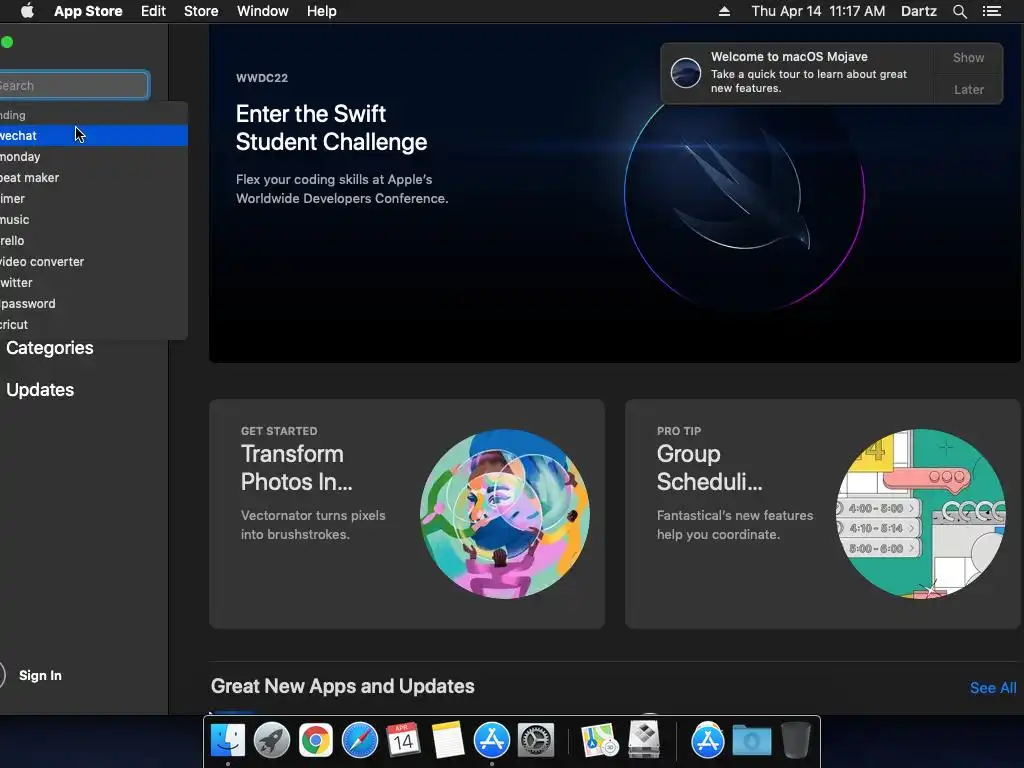Open Launchpad rocket in the Dock
Image resolution: width=1024 pixels, height=768 pixels.
(272, 741)
